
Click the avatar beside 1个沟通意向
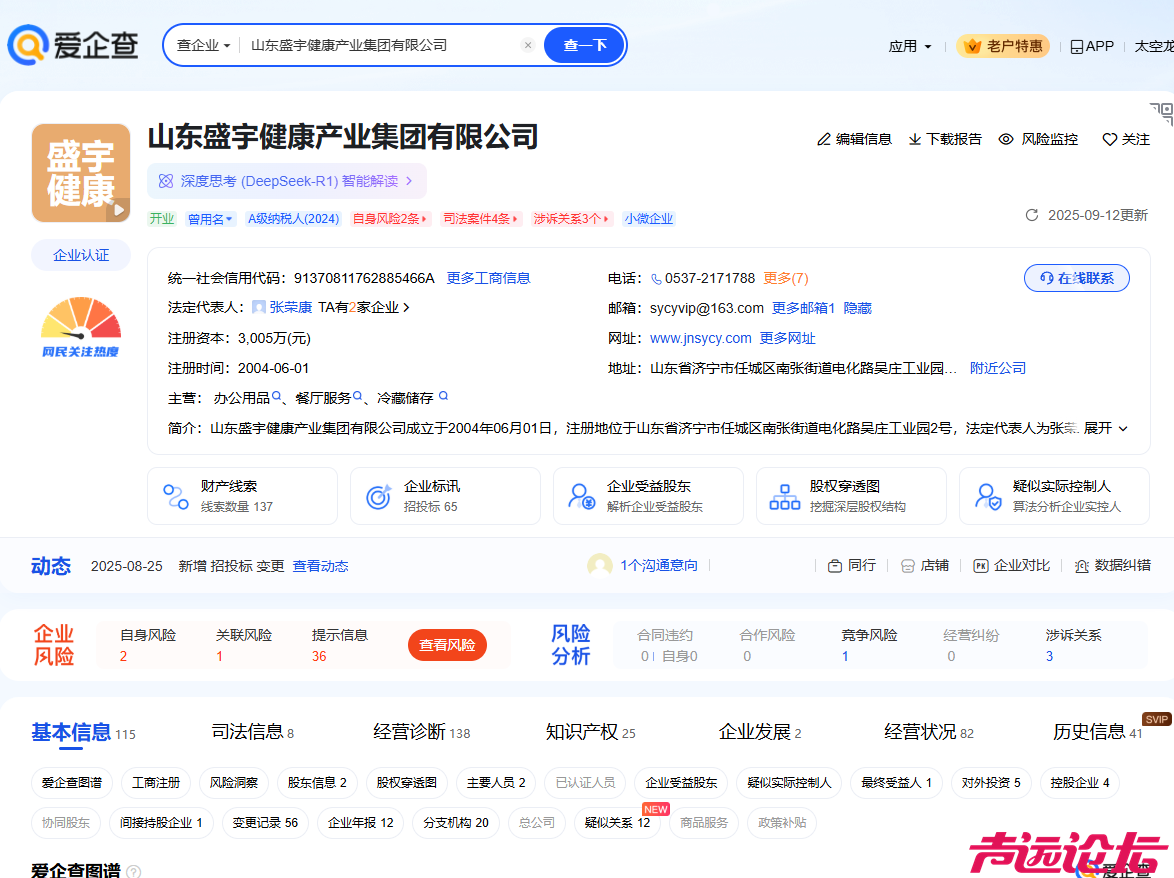[600, 566]
